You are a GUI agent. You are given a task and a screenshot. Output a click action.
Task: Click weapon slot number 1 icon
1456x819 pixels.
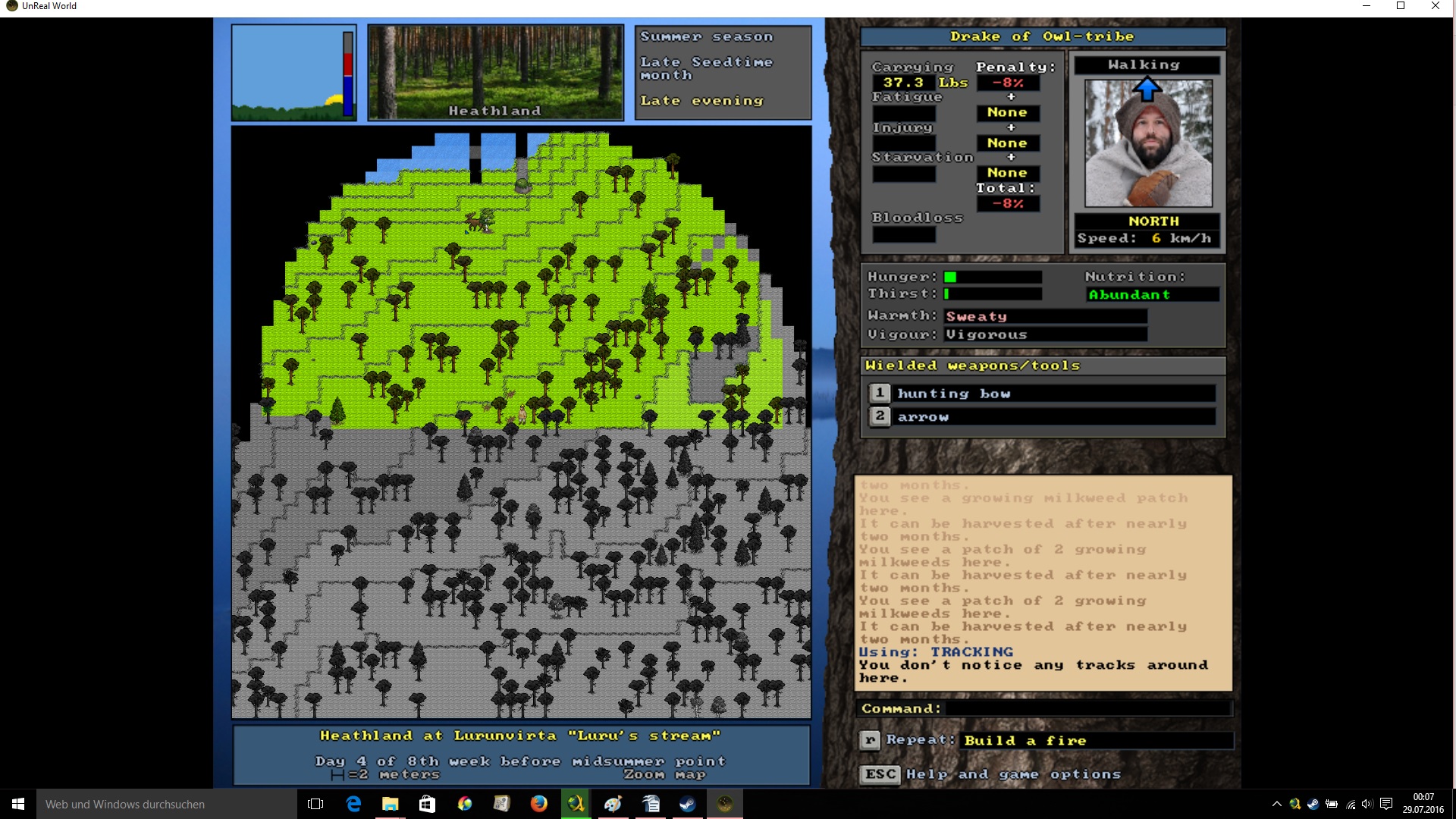point(879,393)
